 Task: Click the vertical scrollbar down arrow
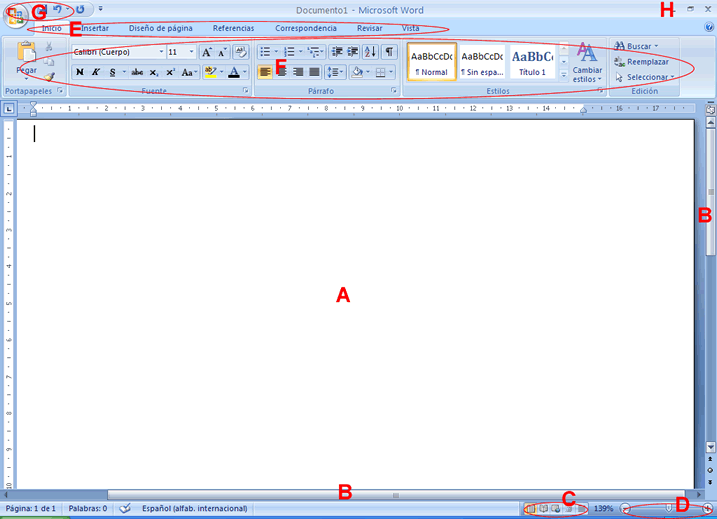710,447
